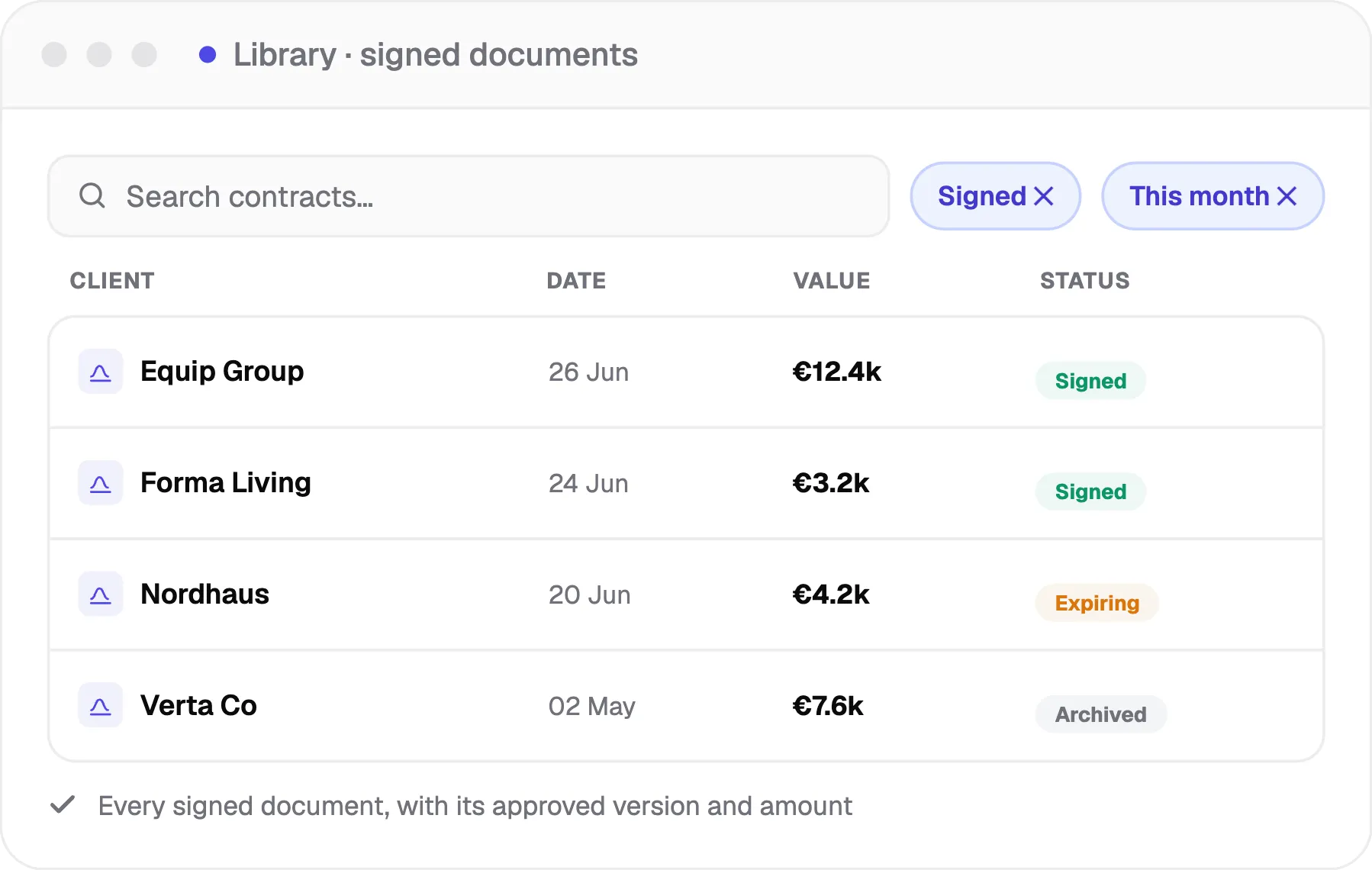This screenshot has width=1372, height=870.
Task: Click the Search contracts input field
Action: tap(469, 196)
